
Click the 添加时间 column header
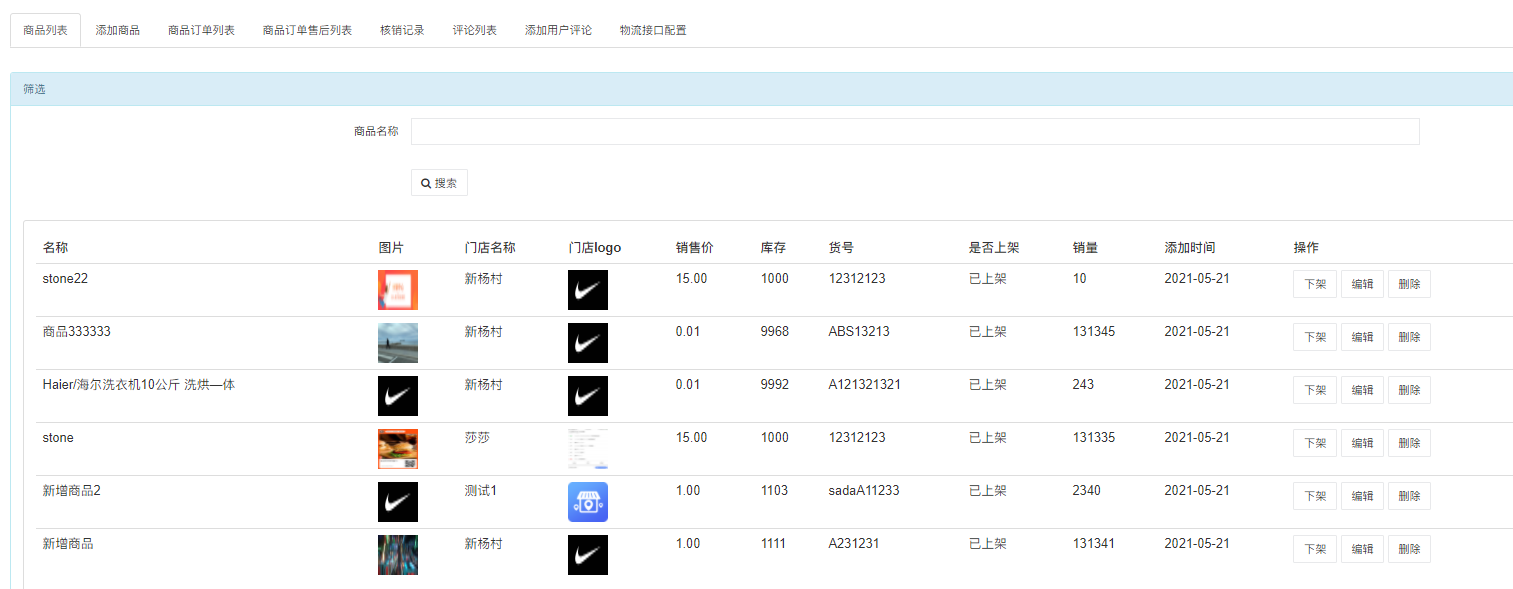(1190, 248)
